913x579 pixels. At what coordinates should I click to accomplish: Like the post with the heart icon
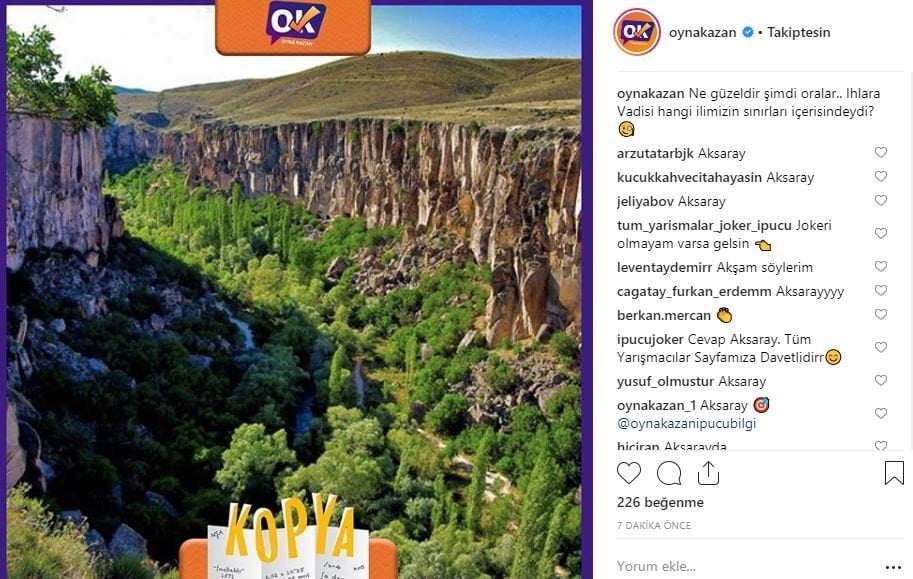629,473
